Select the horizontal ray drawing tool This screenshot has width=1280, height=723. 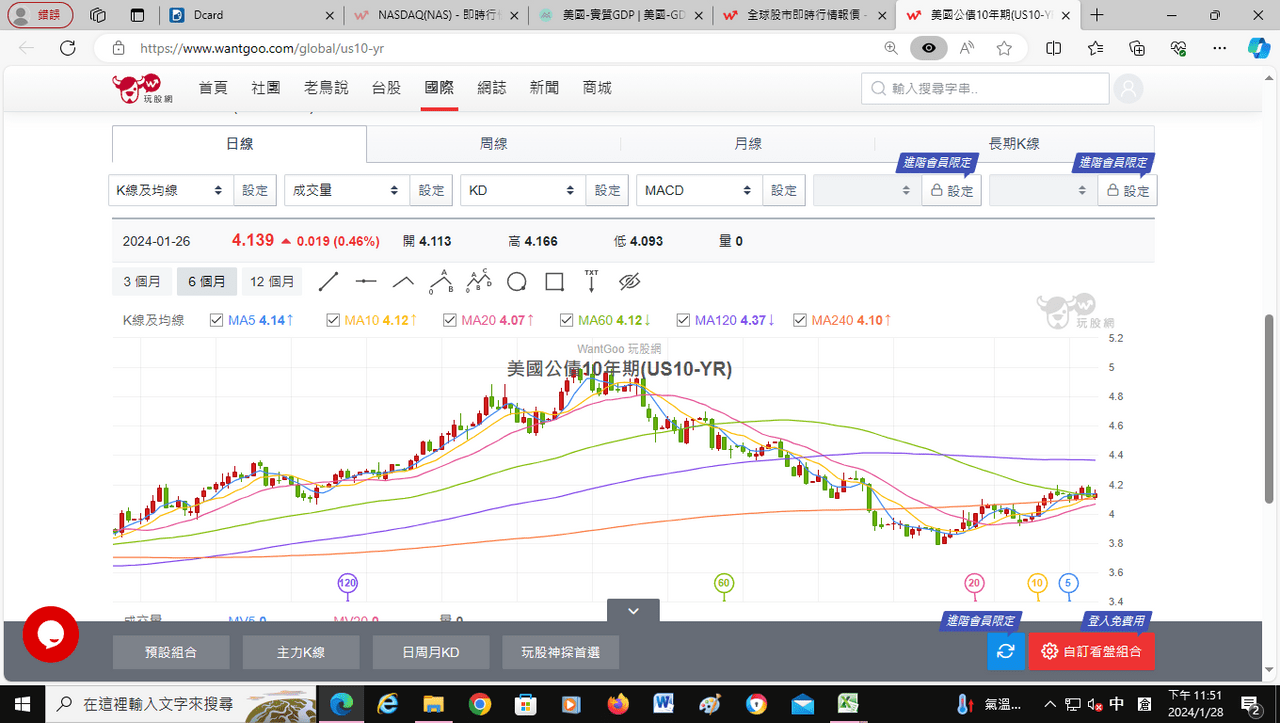(x=366, y=282)
